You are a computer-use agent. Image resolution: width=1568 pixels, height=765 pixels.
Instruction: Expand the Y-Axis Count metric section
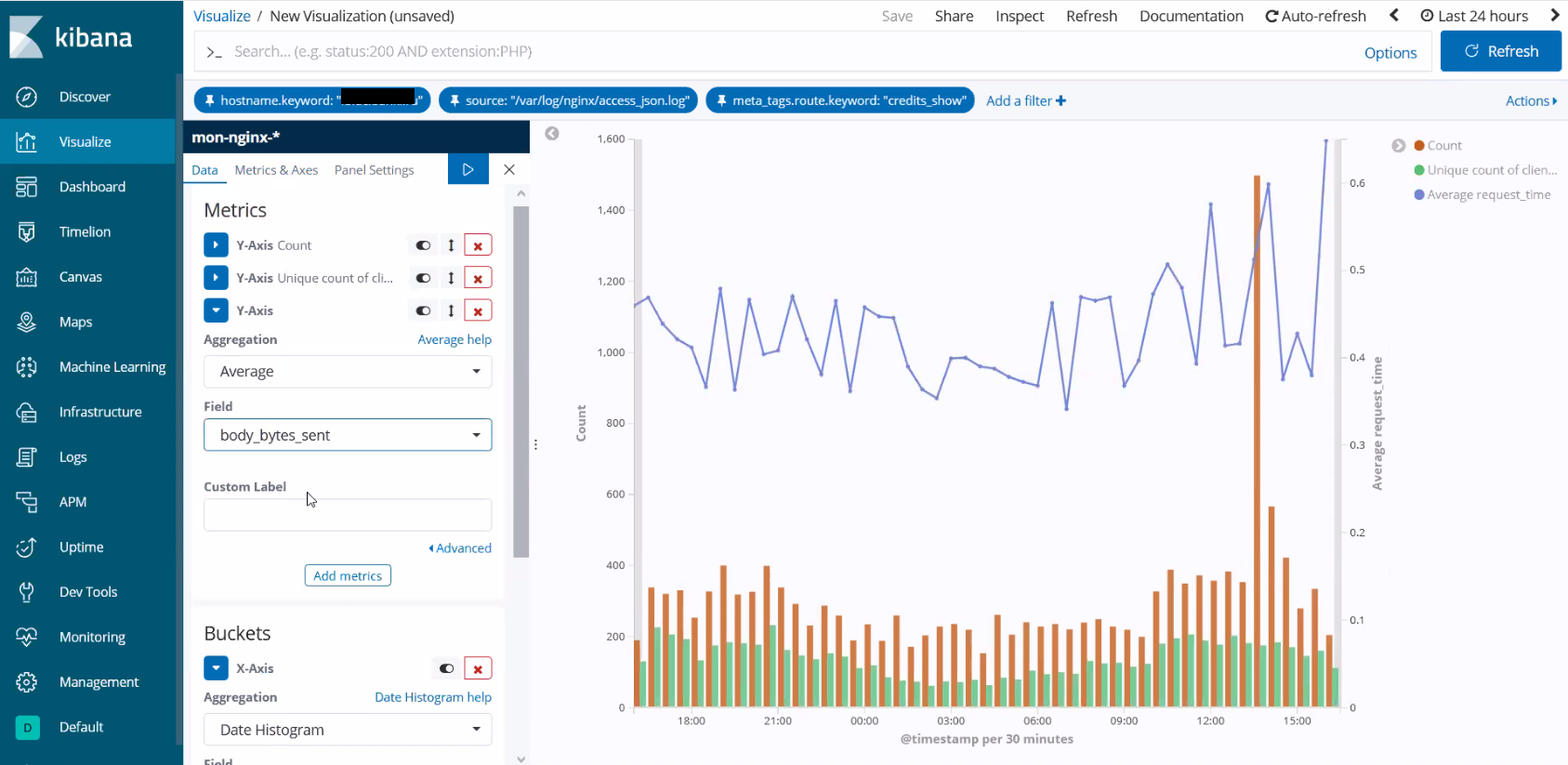click(x=216, y=245)
